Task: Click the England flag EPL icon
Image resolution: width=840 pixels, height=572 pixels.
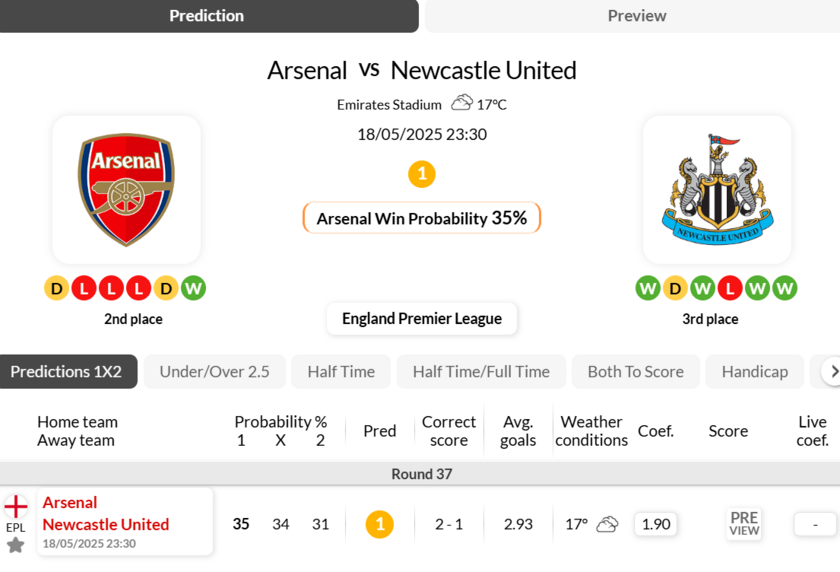Action: (x=16, y=506)
